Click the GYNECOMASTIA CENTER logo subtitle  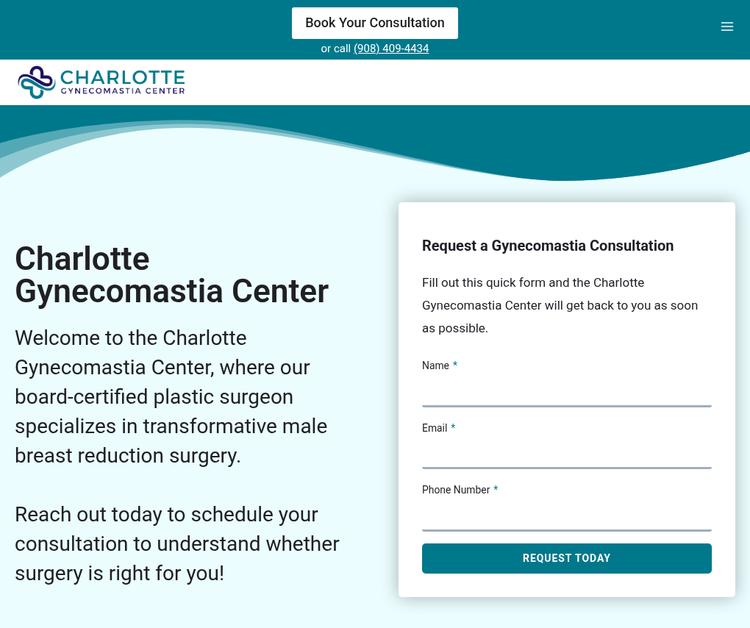pyautogui.click(x=122, y=91)
